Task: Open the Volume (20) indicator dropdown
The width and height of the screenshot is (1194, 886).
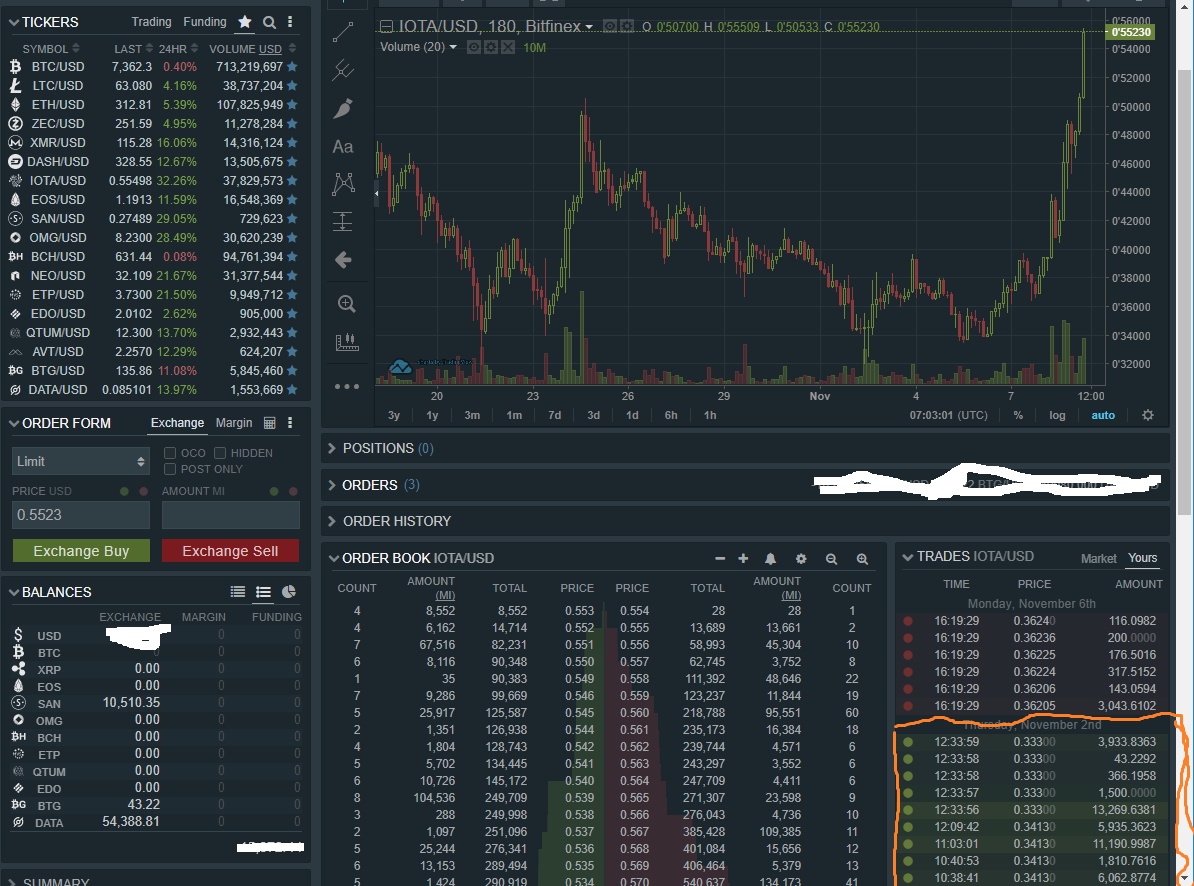Action: (x=453, y=47)
